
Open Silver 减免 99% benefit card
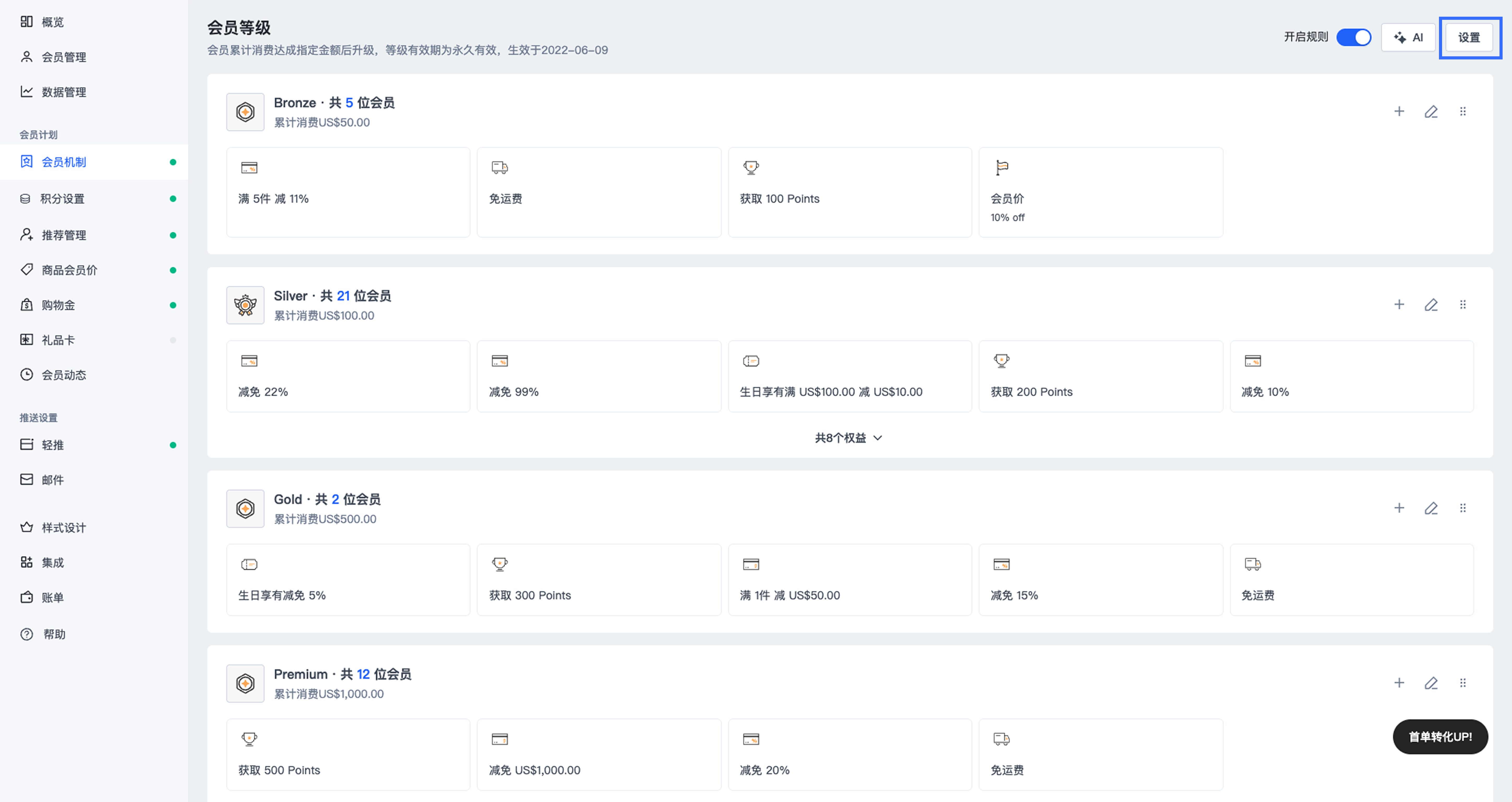(599, 376)
